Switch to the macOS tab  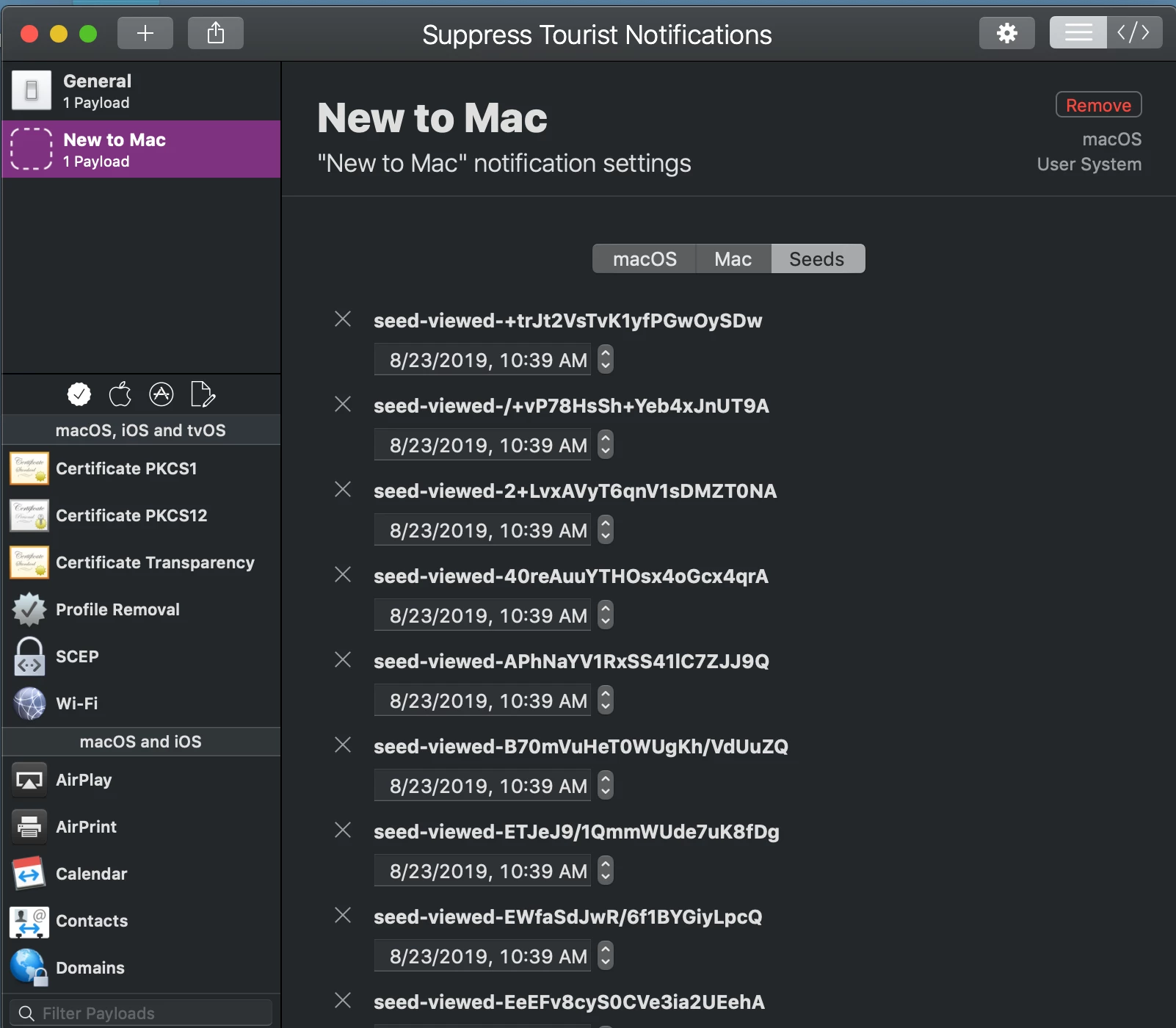[645, 259]
